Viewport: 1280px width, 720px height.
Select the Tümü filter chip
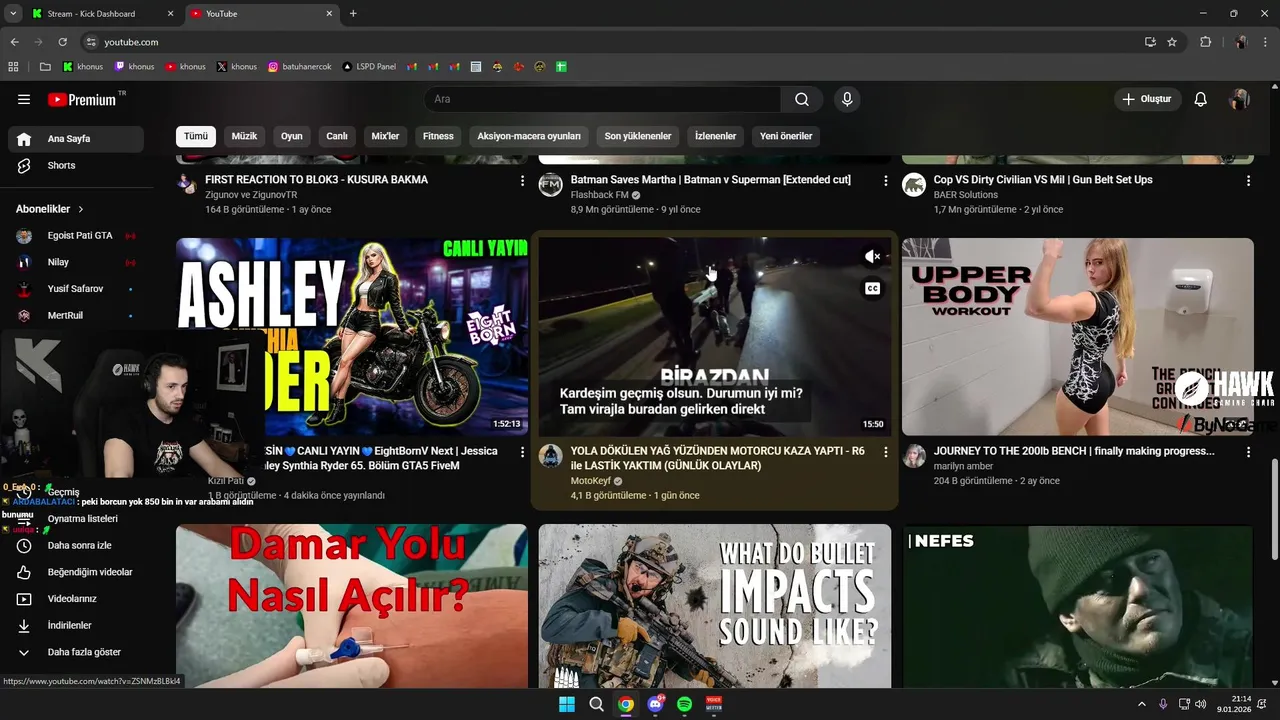tap(196, 136)
